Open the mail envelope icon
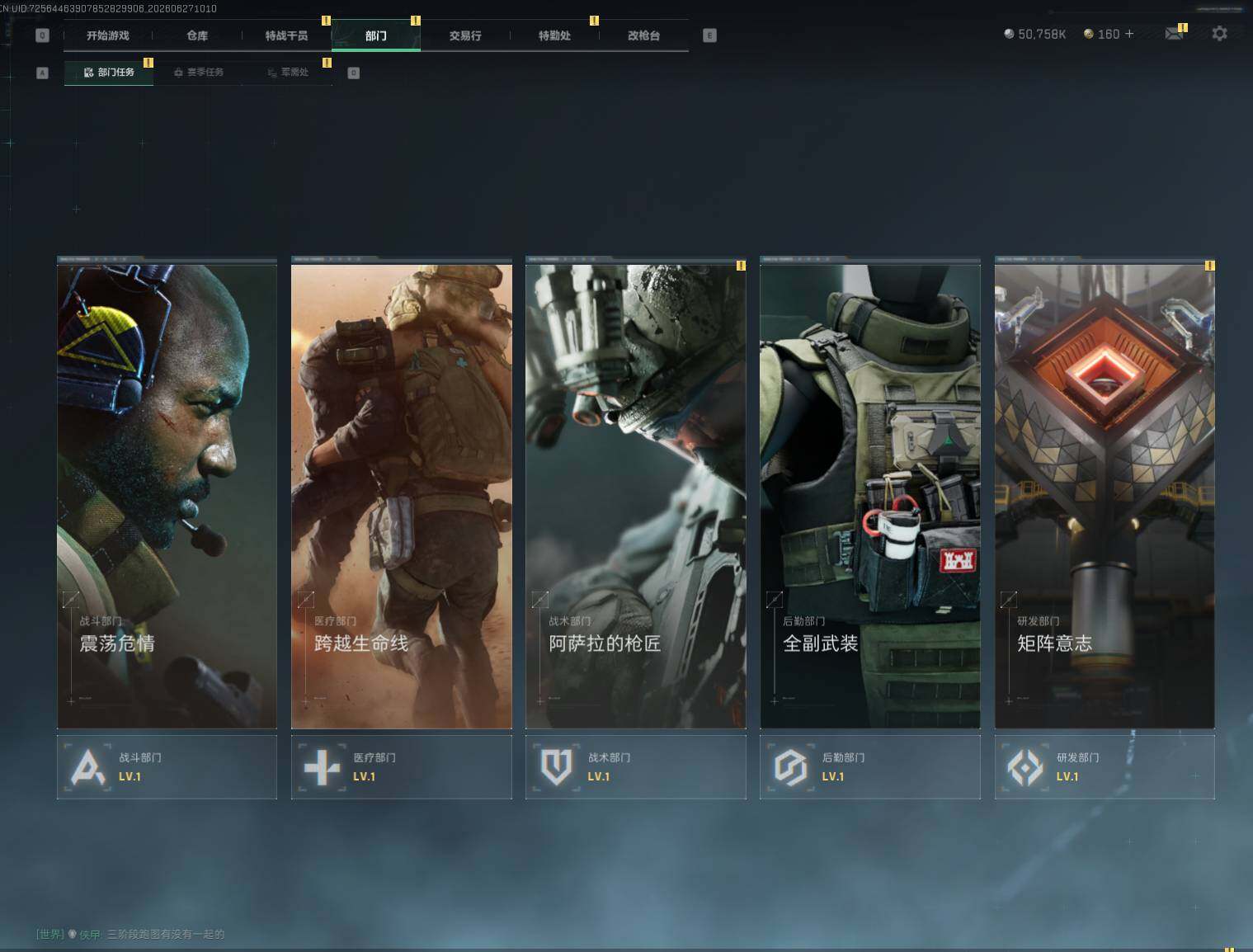This screenshot has width=1253, height=952. pyautogui.click(x=1173, y=34)
